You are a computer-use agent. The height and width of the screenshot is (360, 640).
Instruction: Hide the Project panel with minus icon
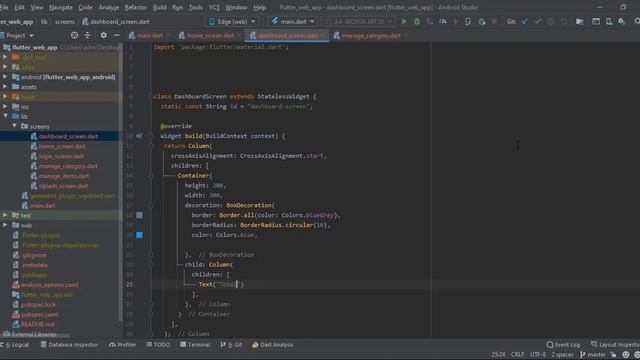116,36
